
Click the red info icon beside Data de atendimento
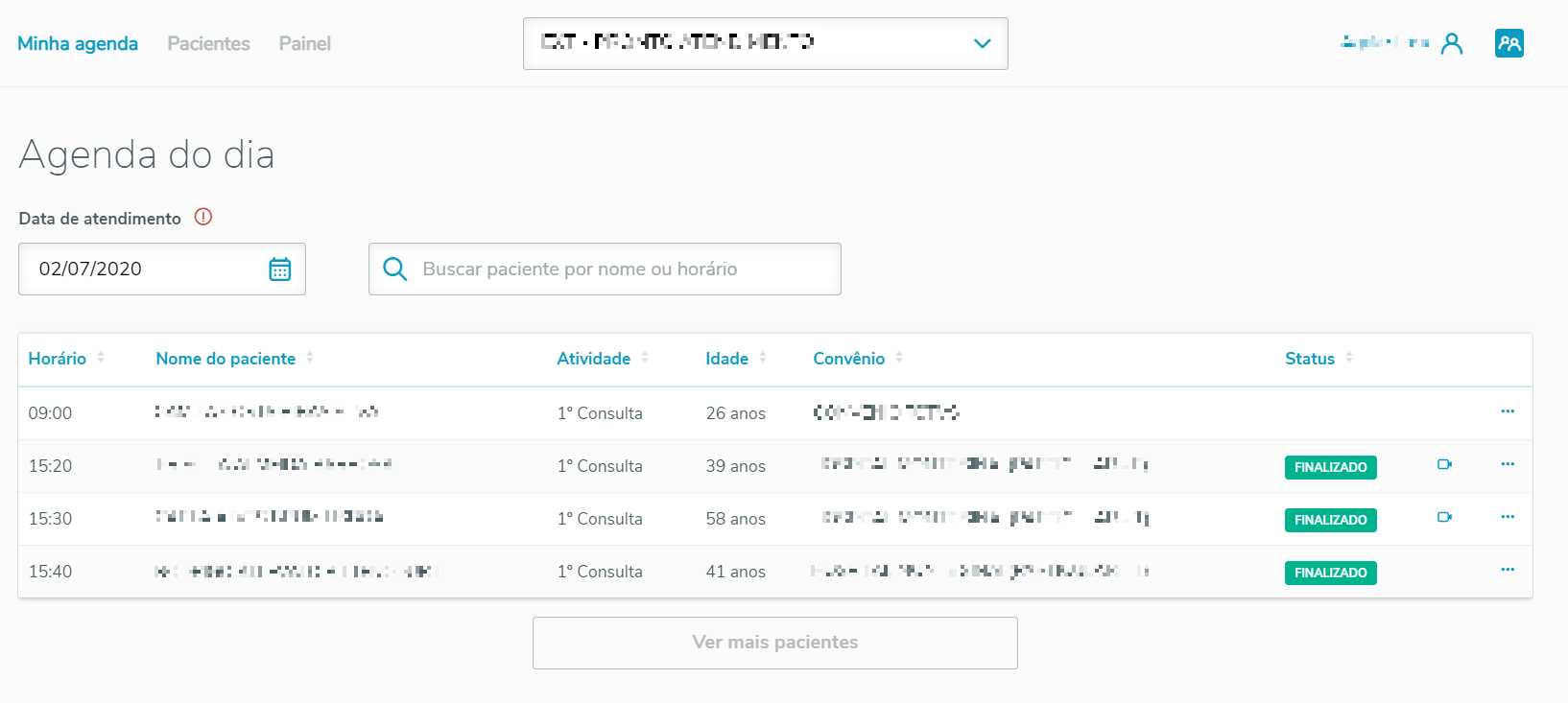tap(203, 217)
